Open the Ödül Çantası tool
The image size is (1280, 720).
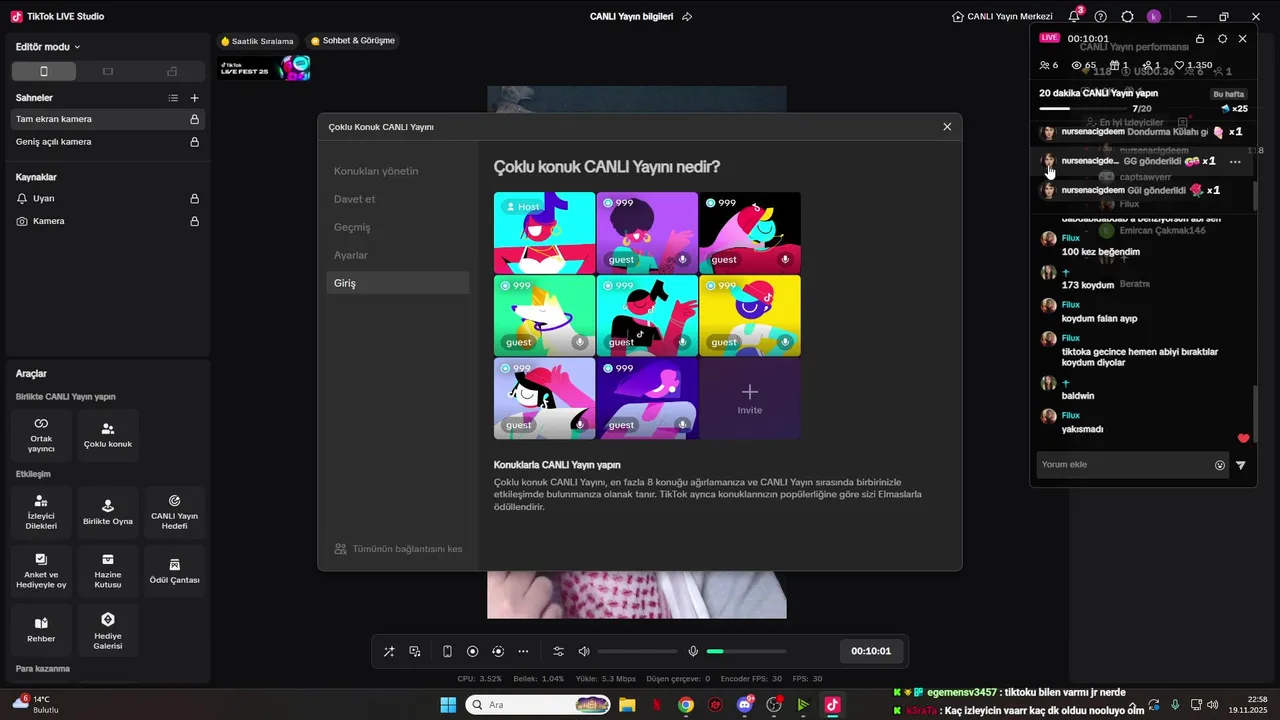click(x=174, y=570)
